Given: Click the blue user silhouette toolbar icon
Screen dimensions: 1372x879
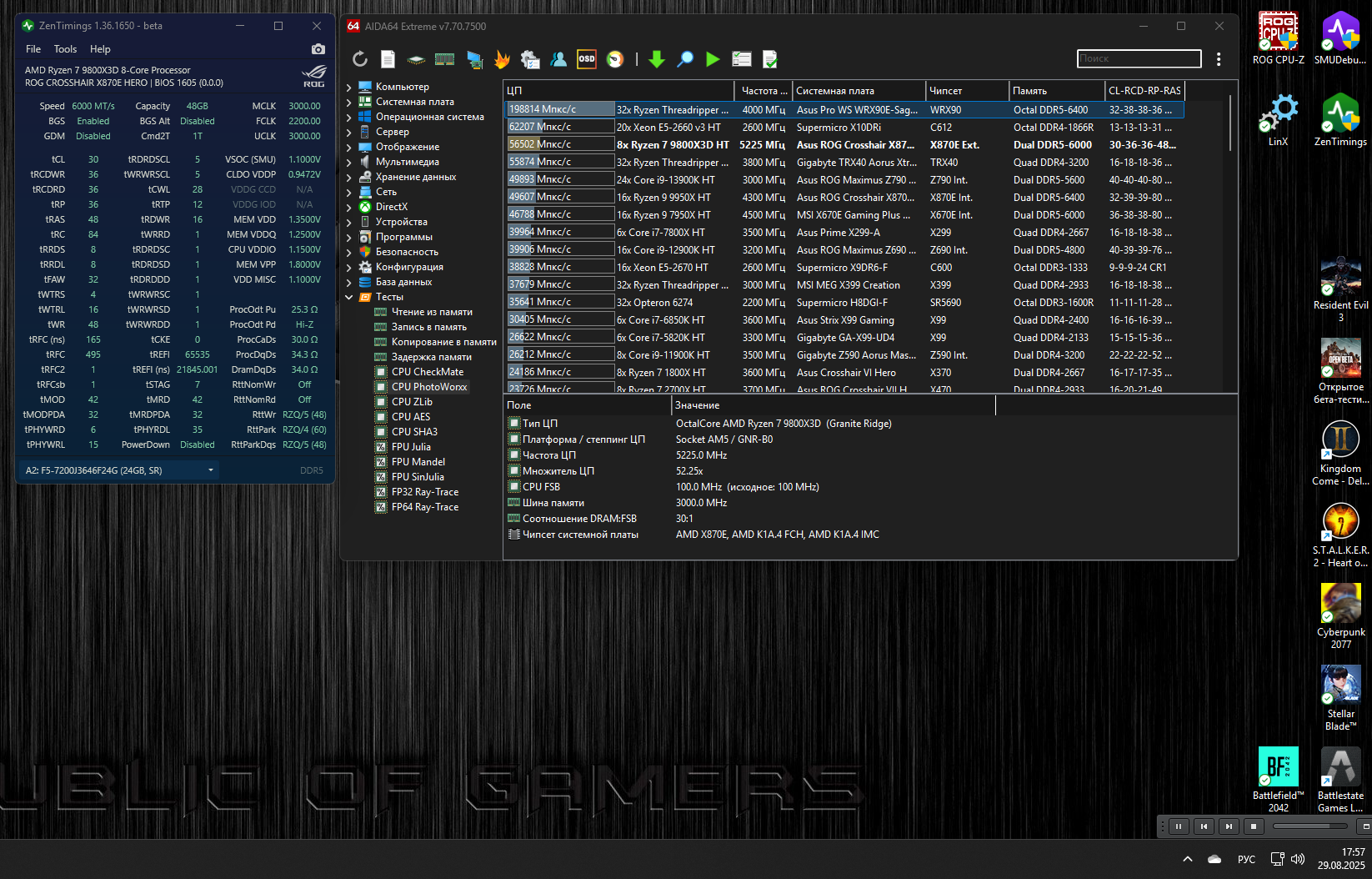Looking at the screenshot, I should click(558, 59).
